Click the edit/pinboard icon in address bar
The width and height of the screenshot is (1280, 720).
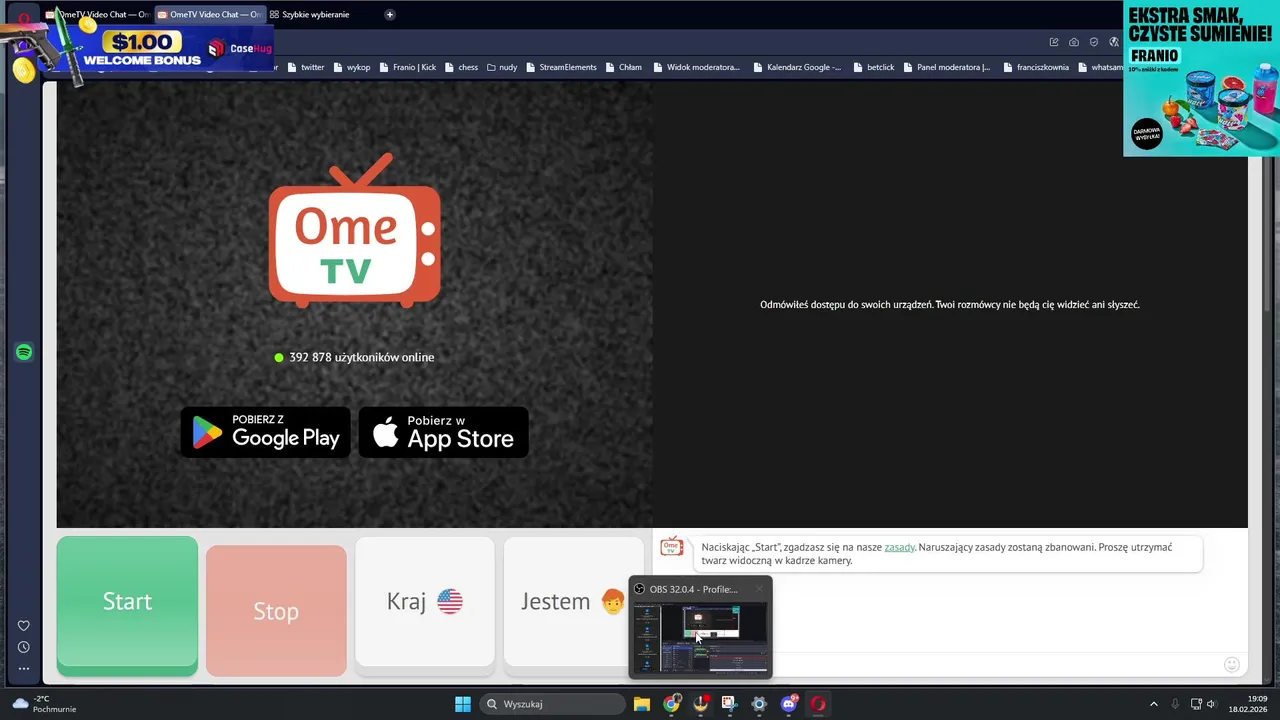(x=1053, y=42)
